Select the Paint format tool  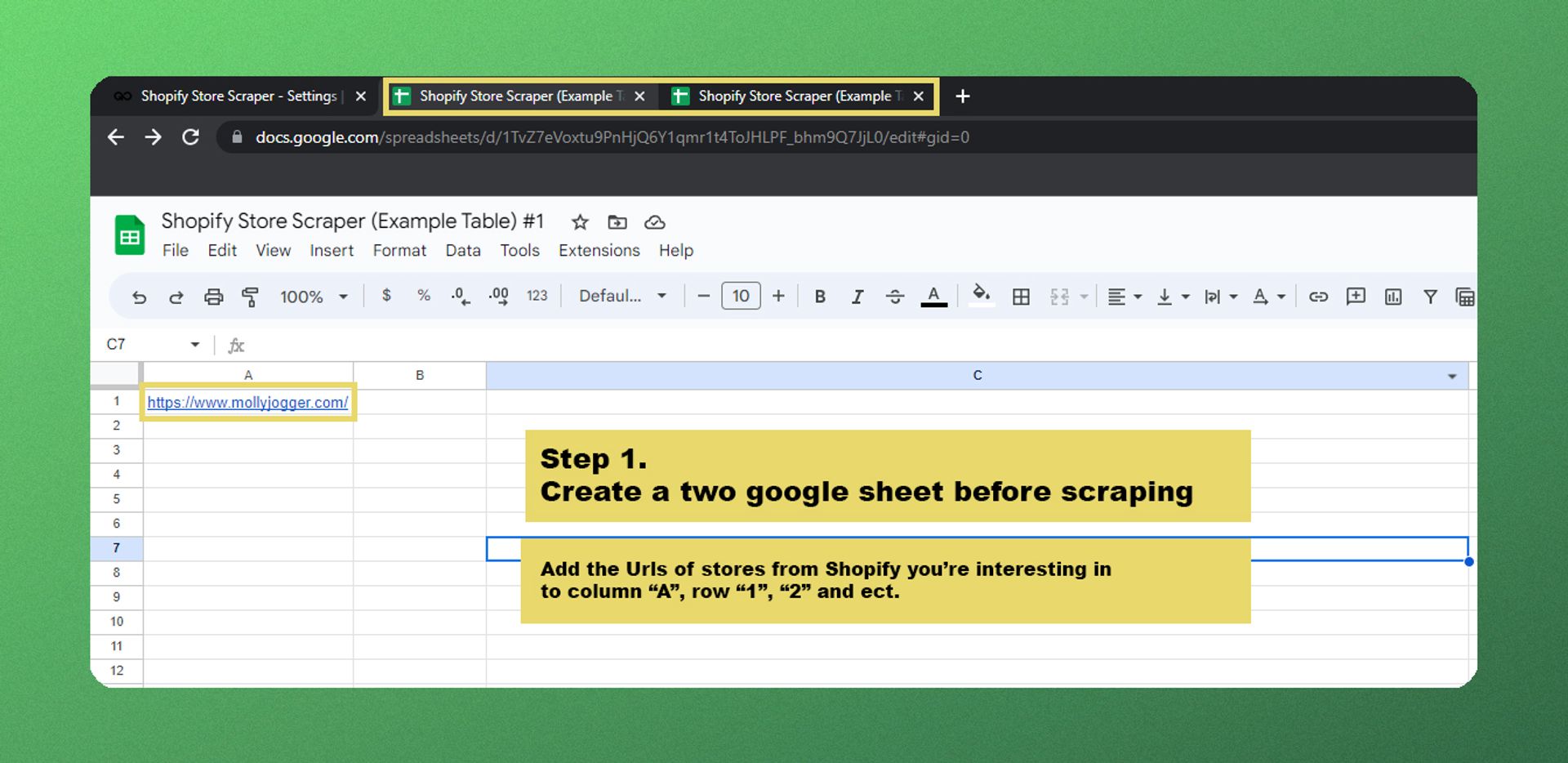coord(251,297)
